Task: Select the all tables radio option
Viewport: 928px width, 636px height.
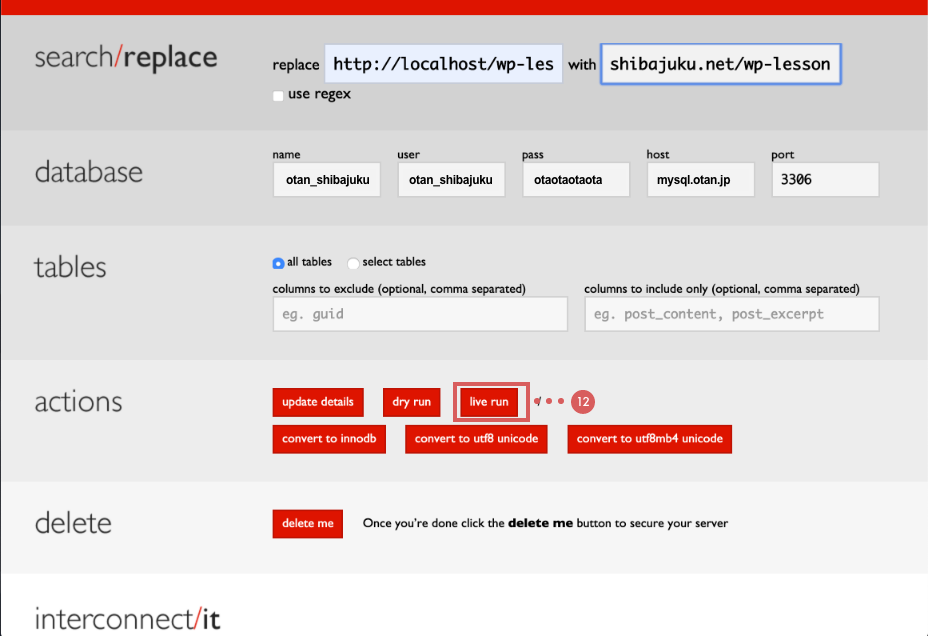Action: click(278, 263)
